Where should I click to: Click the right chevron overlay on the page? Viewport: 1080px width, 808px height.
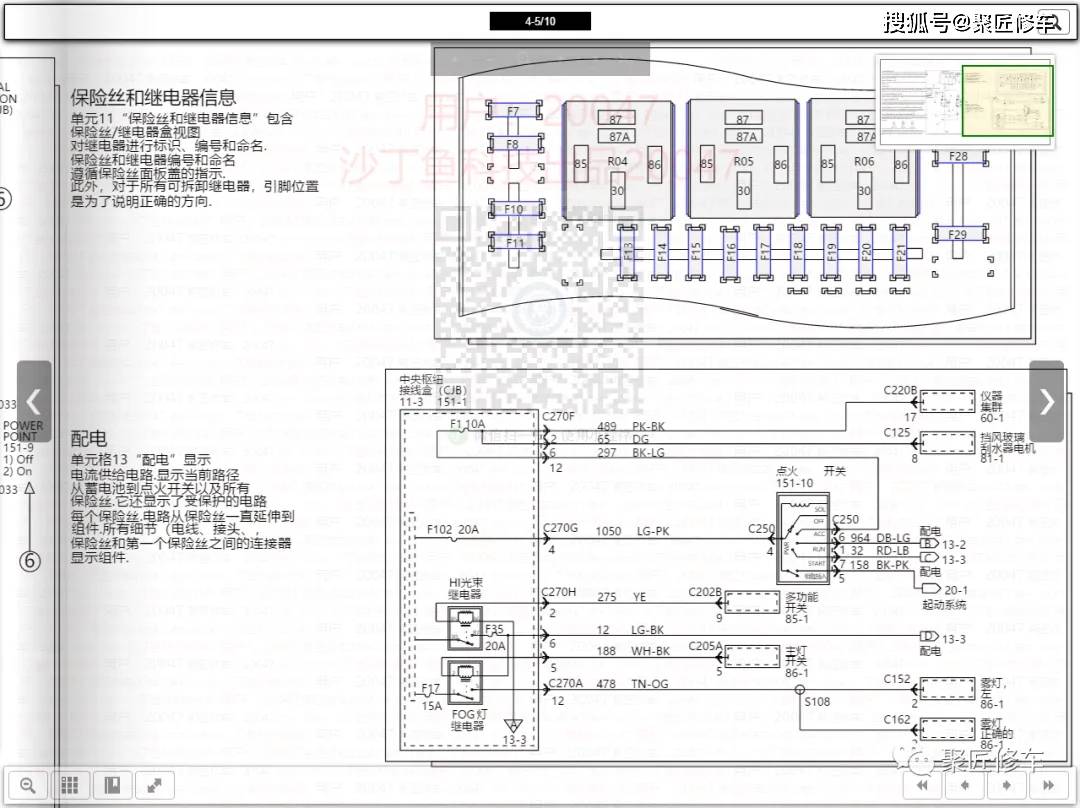[x=1046, y=401]
